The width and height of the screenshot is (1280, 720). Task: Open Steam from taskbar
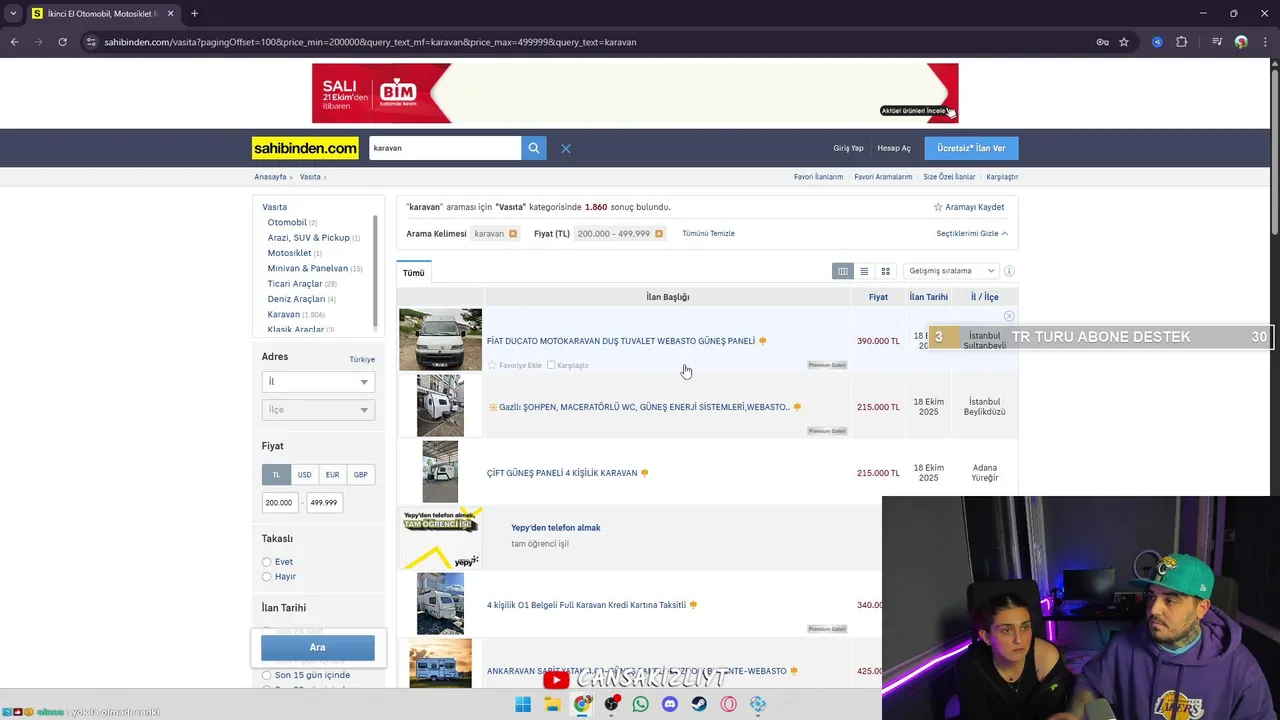coord(699,704)
